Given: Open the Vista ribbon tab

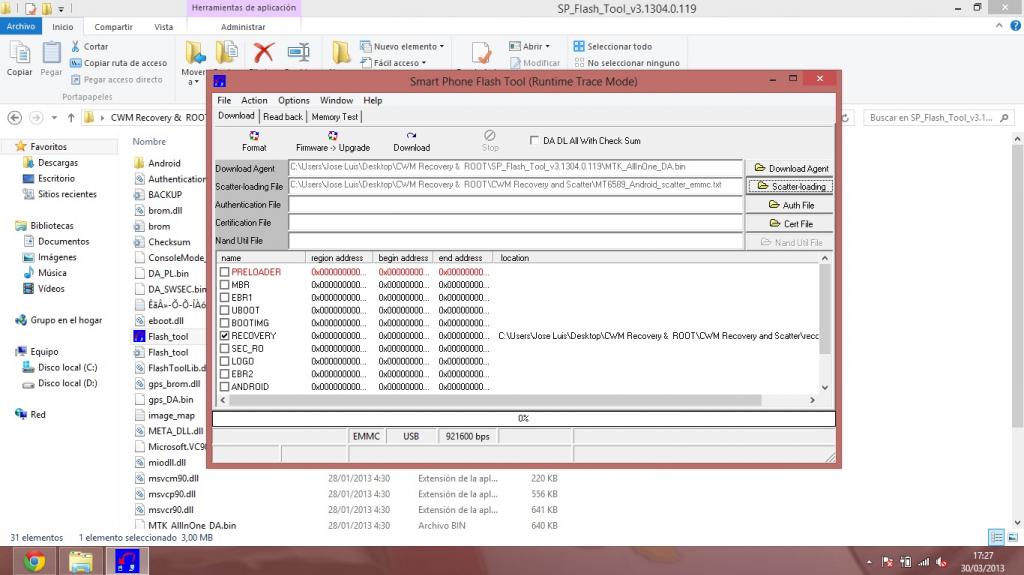Looking at the screenshot, I should click(164, 27).
